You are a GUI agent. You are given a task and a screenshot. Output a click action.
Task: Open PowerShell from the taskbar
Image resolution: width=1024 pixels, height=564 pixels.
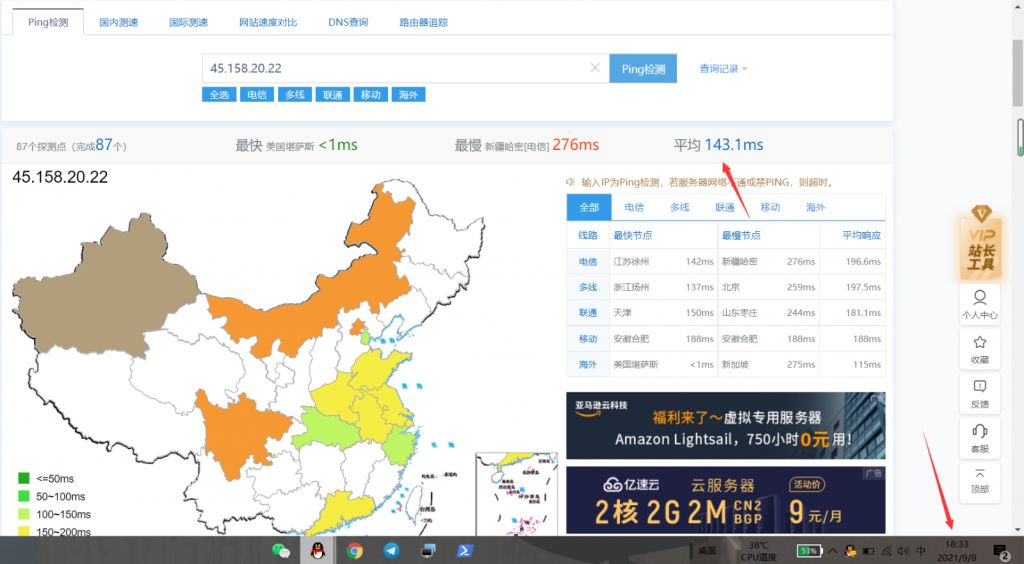click(464, 550)
